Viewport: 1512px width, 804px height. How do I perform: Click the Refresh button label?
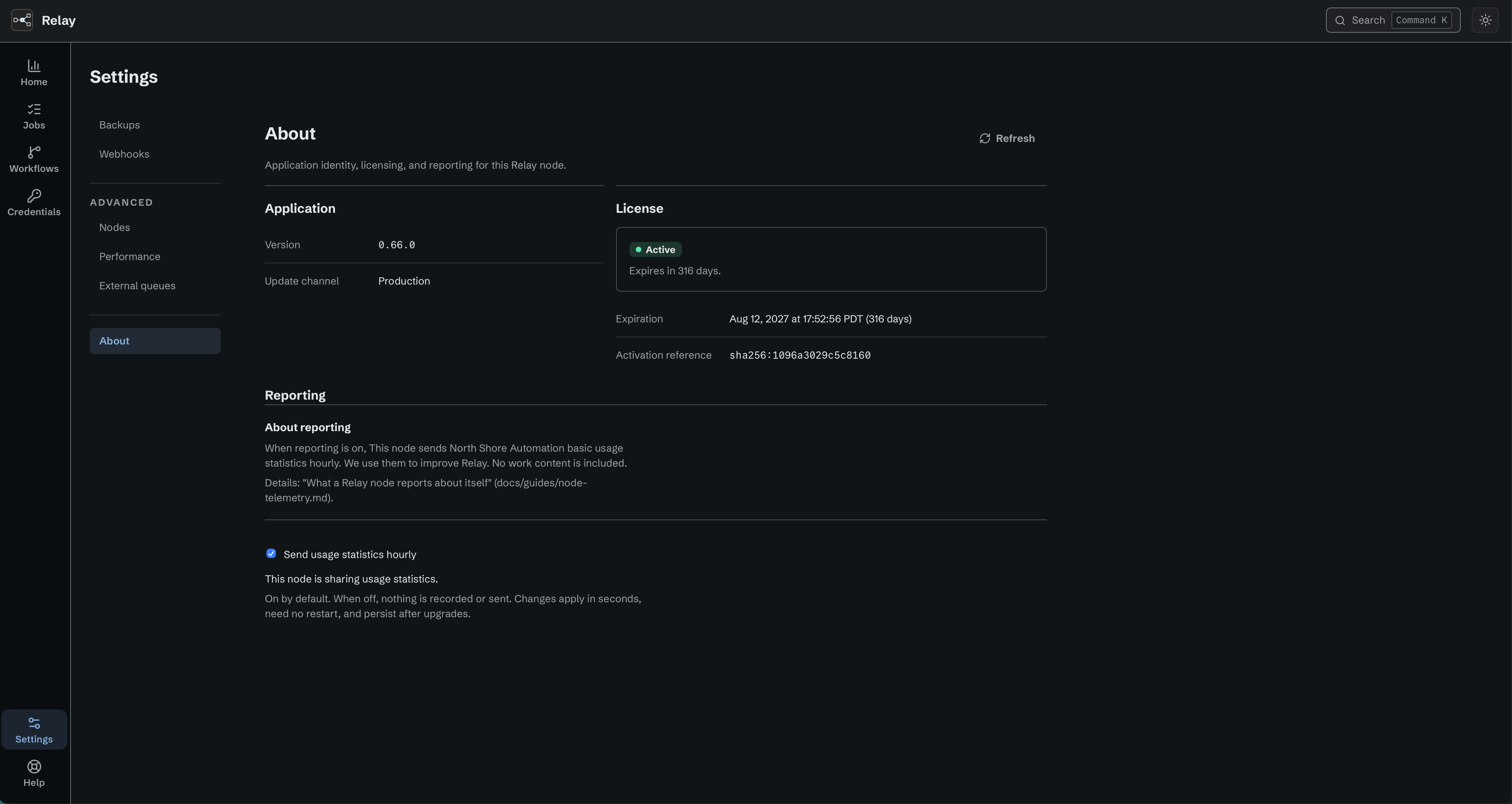coord(1015,138)
